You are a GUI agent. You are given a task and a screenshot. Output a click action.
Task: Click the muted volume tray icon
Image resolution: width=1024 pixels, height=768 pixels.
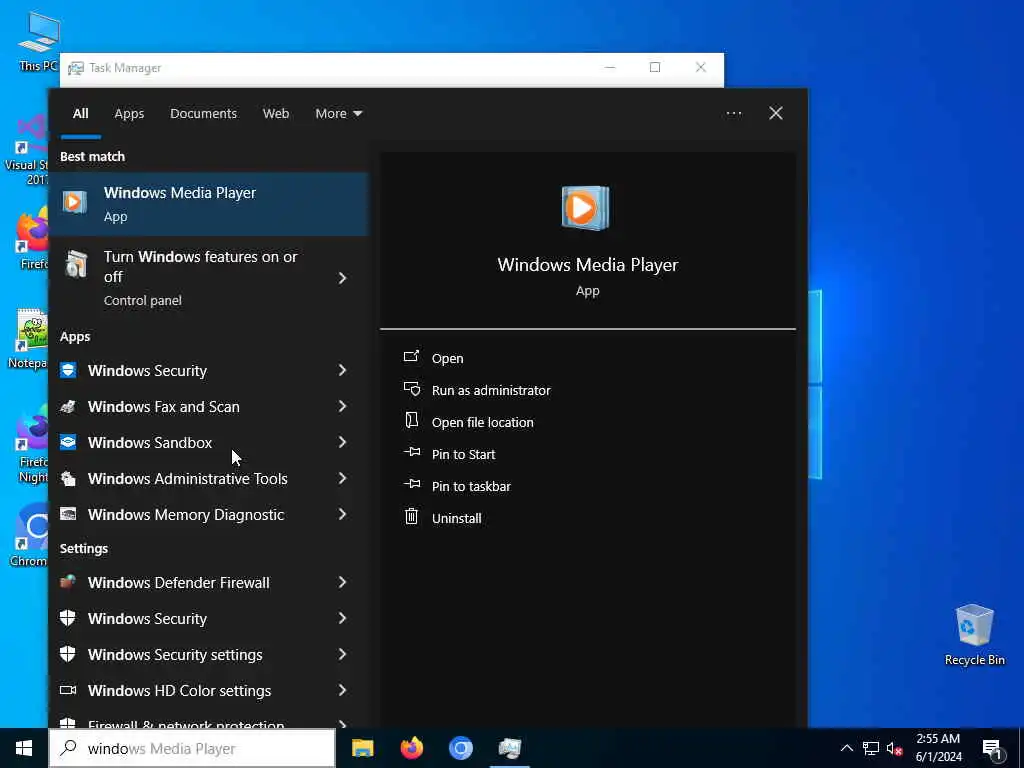[894, 748]
